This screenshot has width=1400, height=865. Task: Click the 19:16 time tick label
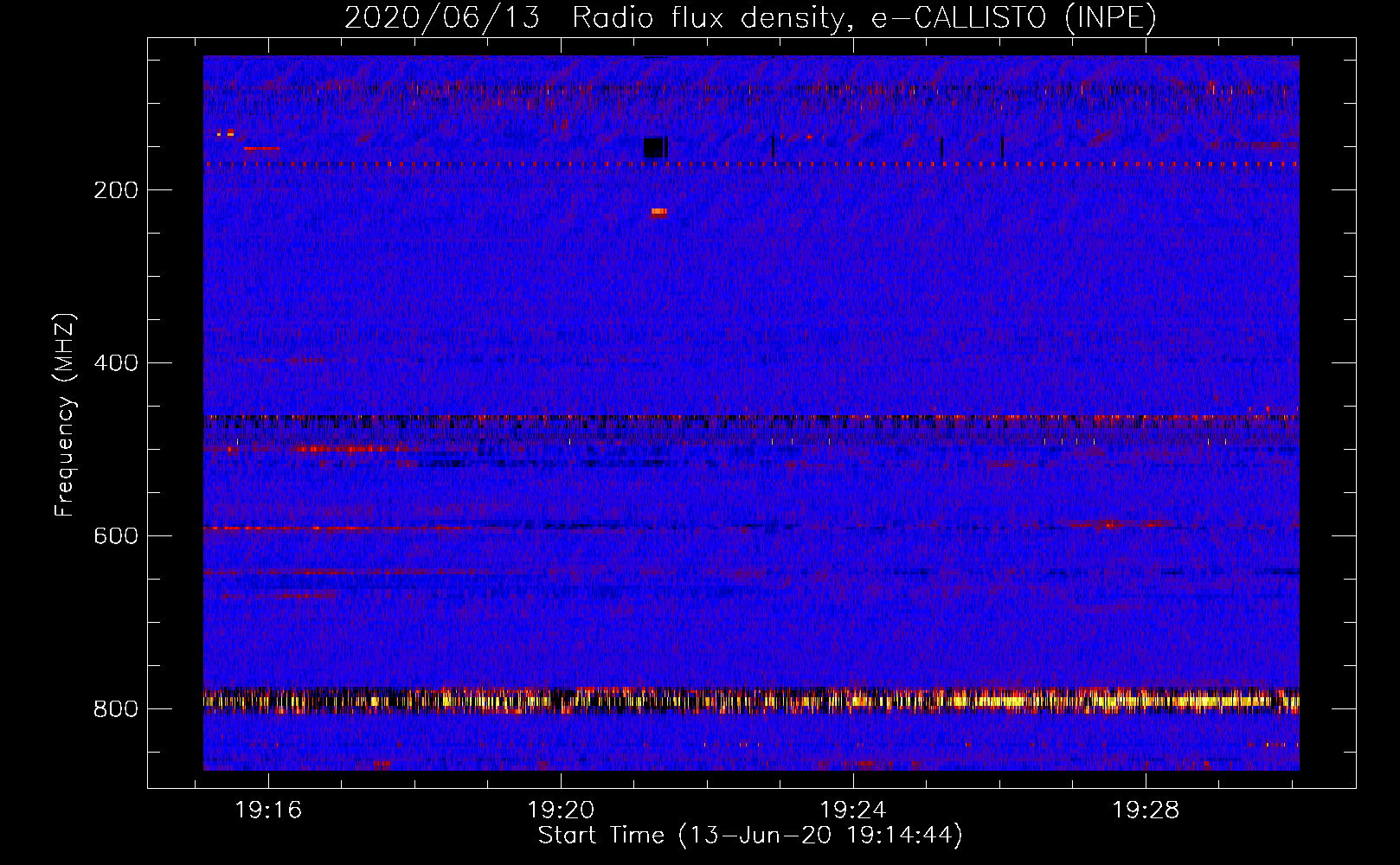(x=268, y=811)
